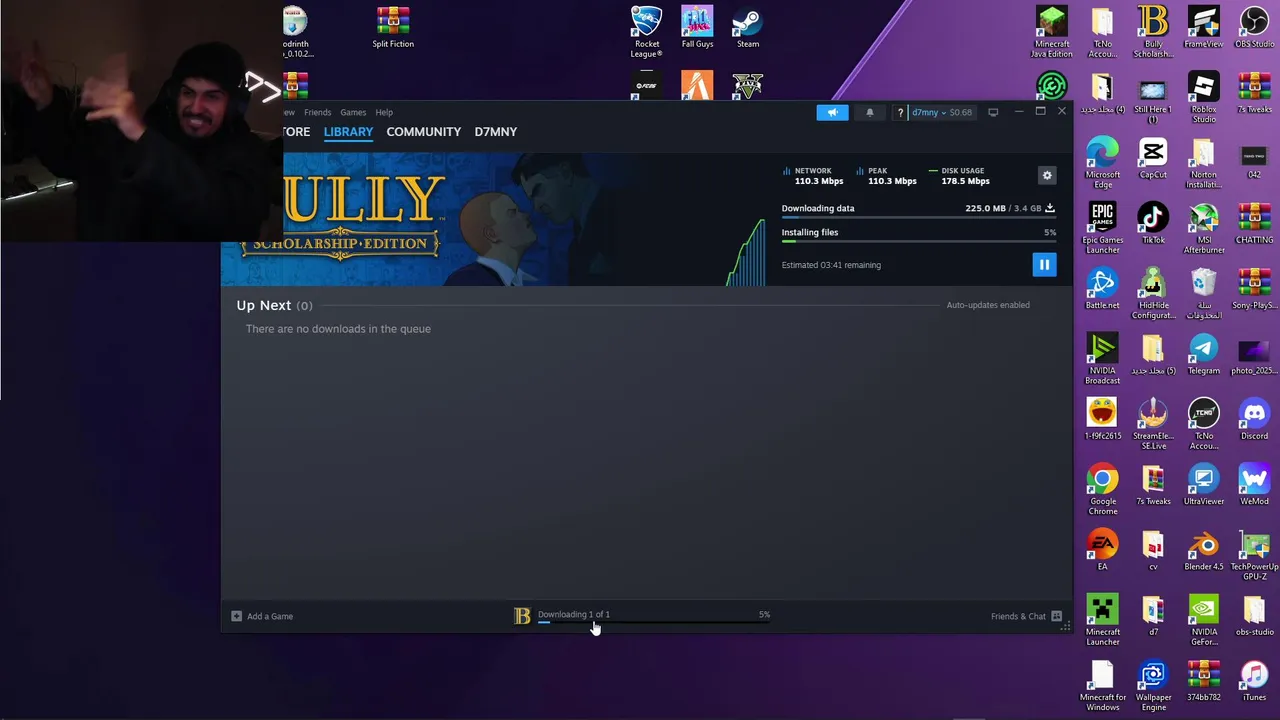Click the DISK USAGE 178.5 Mbps readout
This screenshot has height=720, width=1280.
tap(960, 176)
